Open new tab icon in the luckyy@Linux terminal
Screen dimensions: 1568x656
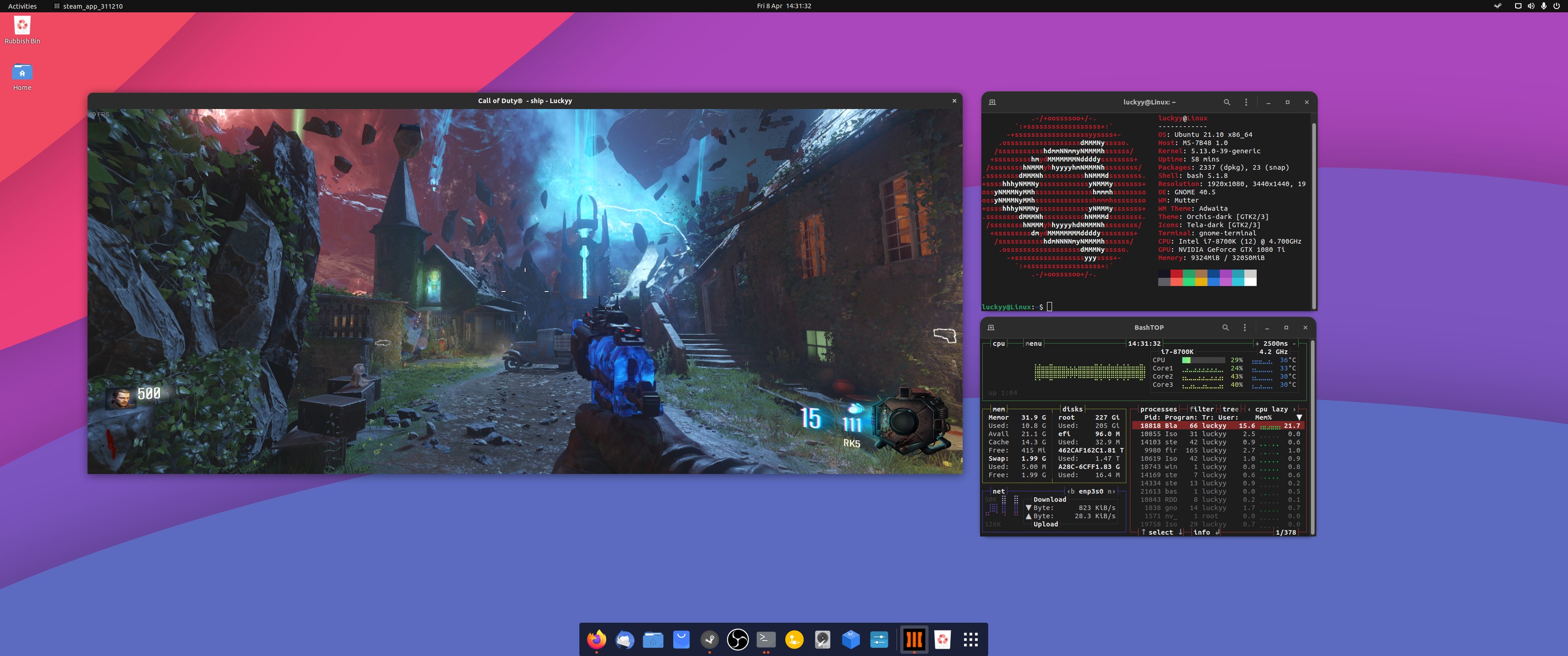tap(992, 103)
